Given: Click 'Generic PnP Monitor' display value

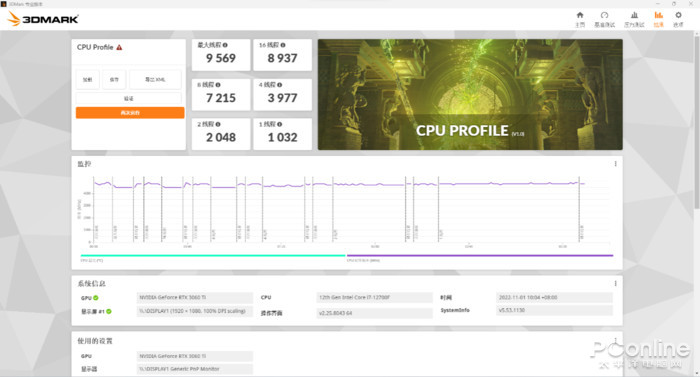Looking at the screenshot, I should coord(195,369).
